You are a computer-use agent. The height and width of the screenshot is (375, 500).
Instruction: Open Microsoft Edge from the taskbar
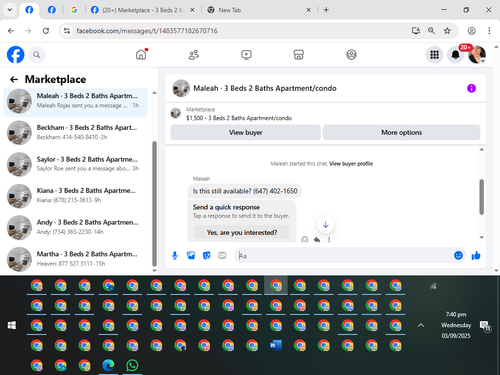(108, 365)
